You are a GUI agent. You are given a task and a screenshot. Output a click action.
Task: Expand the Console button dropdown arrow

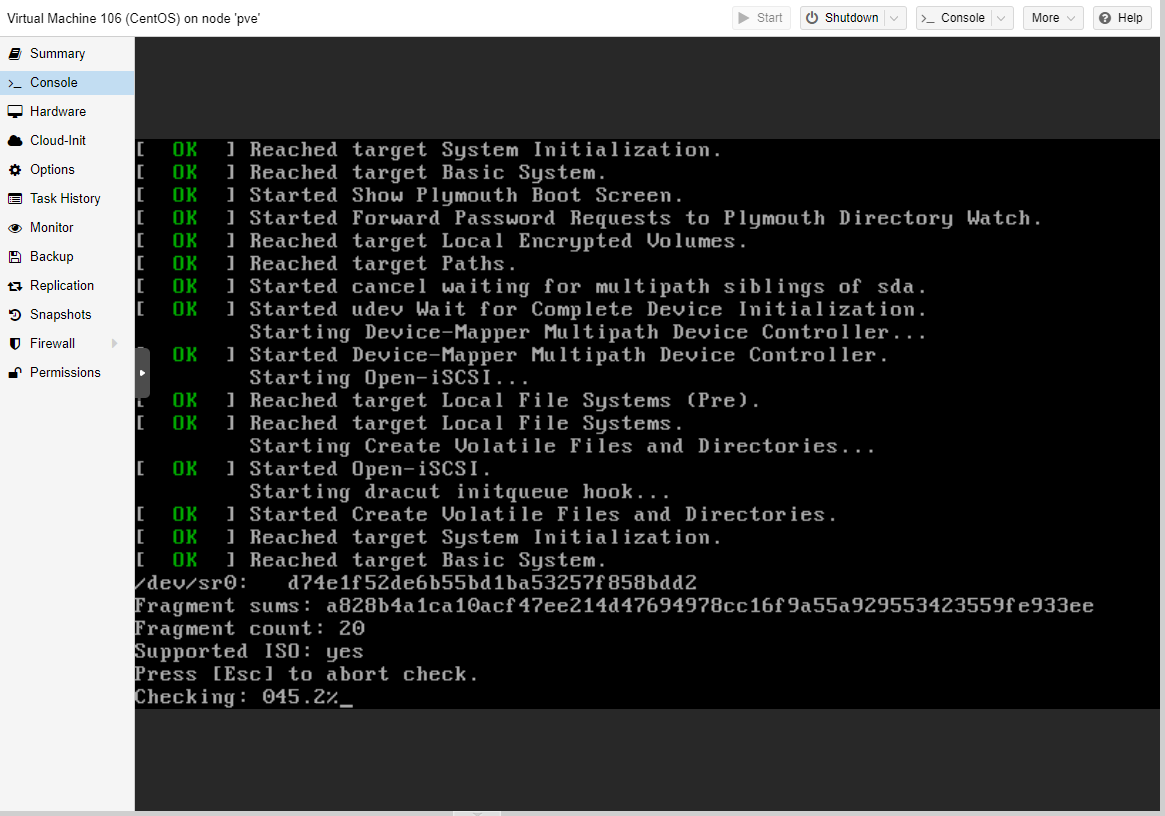(1002, 18)
